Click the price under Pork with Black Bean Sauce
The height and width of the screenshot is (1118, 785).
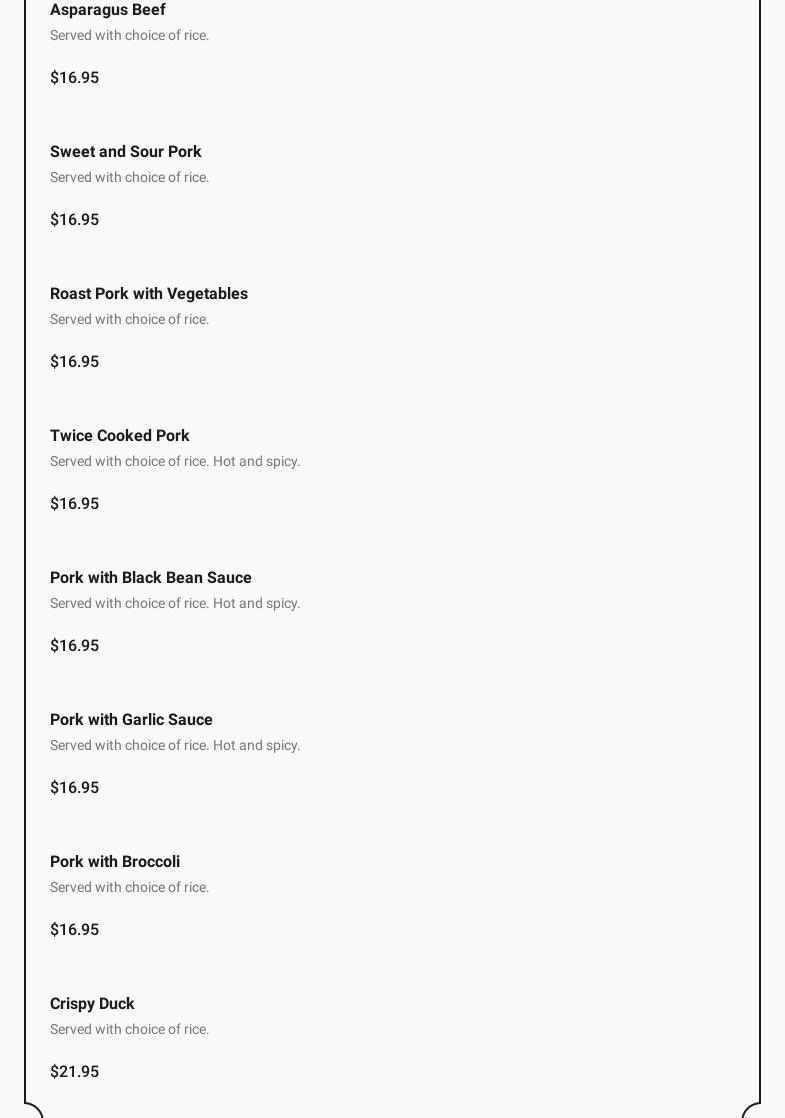[75, 646]
